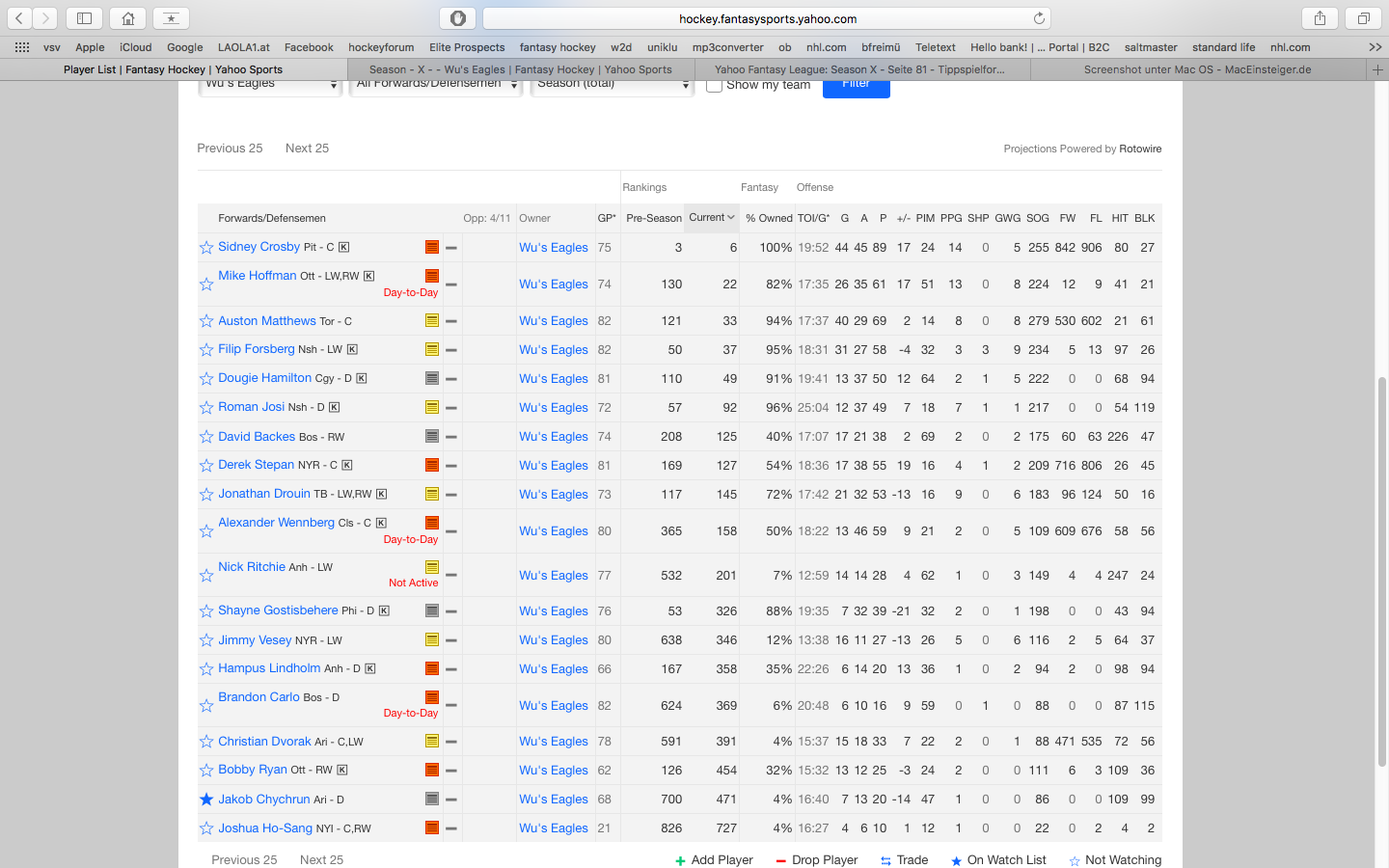1389x868 pixels.
Task: Switch to the Wu's Eagles Season tab
Action: pos(520,69)
